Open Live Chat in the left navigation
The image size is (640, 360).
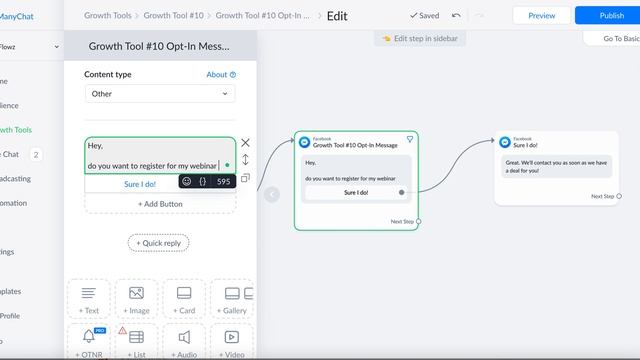(x=10, y=154)
